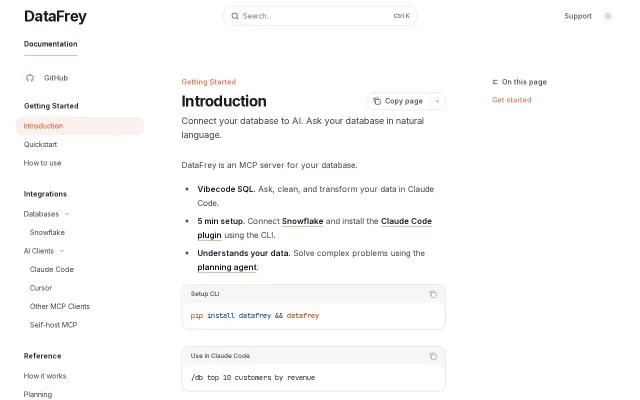Copy the Use in Claude Code snippet
The image size is (640, 400).
(x=433, y=356)
